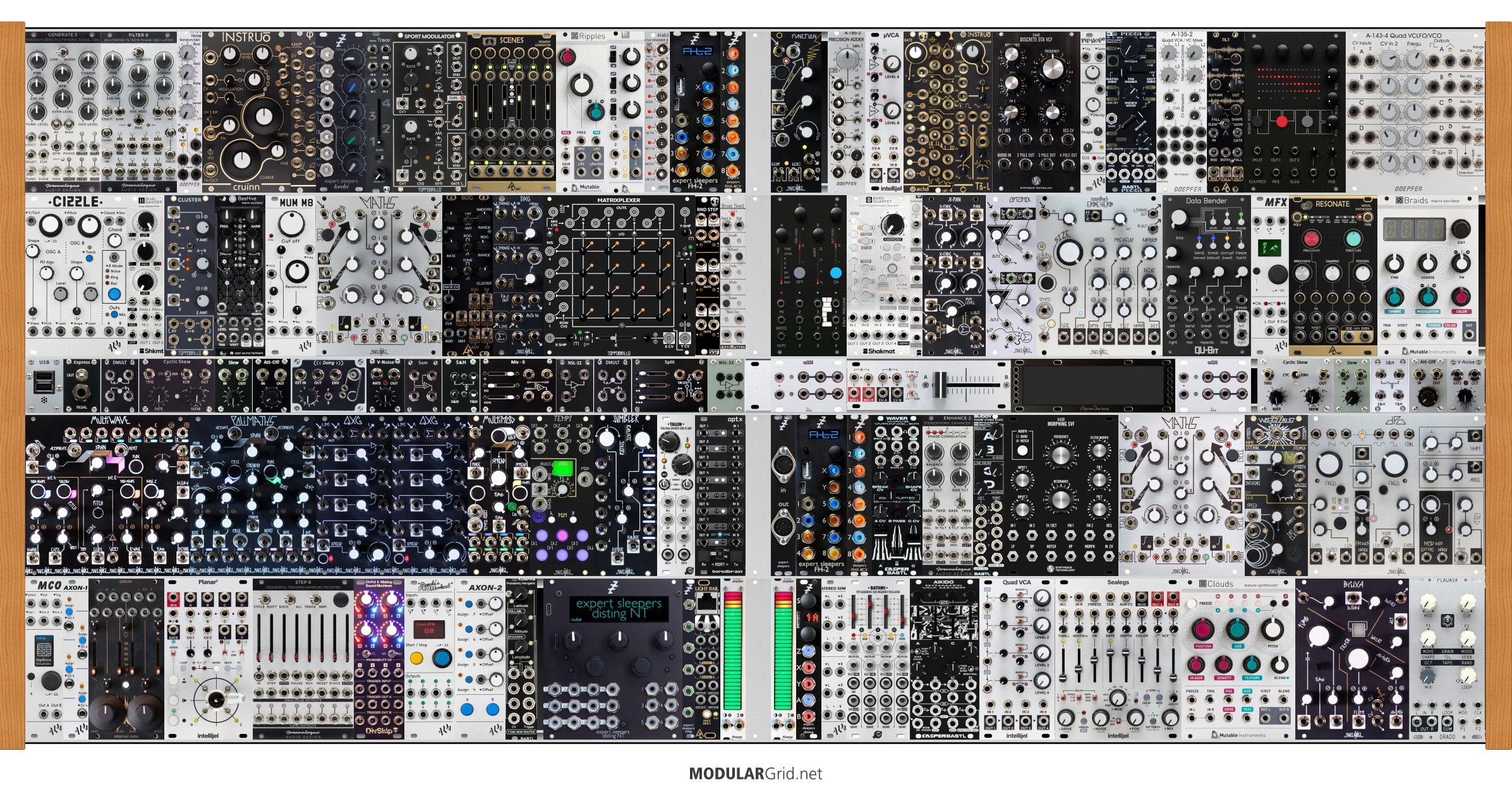Select the Split 1U tile
The image size is (1512, 787).
(670, 385)
